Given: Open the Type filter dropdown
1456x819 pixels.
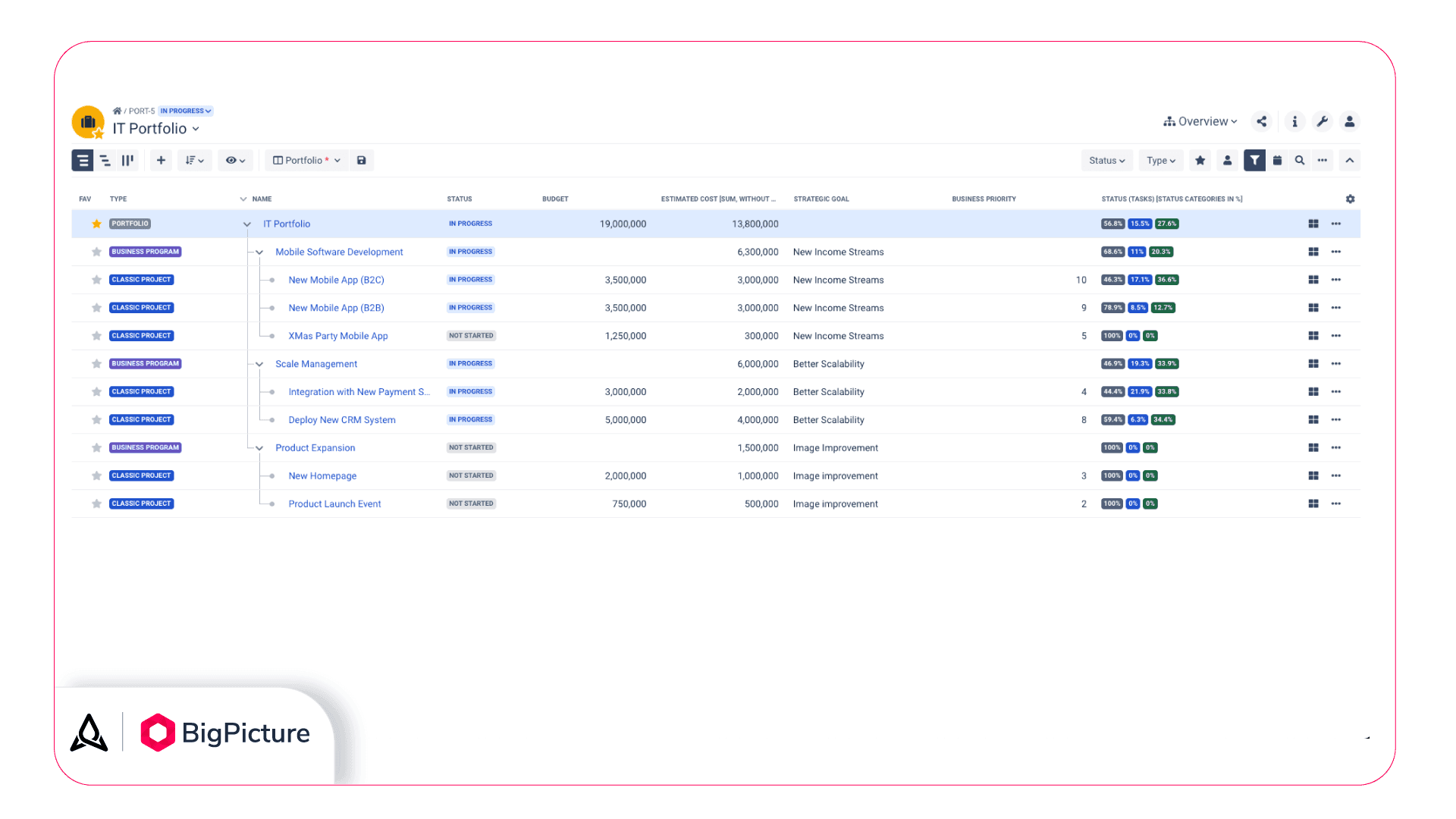Looking at the screenshot, I should tap(1161, 160).
